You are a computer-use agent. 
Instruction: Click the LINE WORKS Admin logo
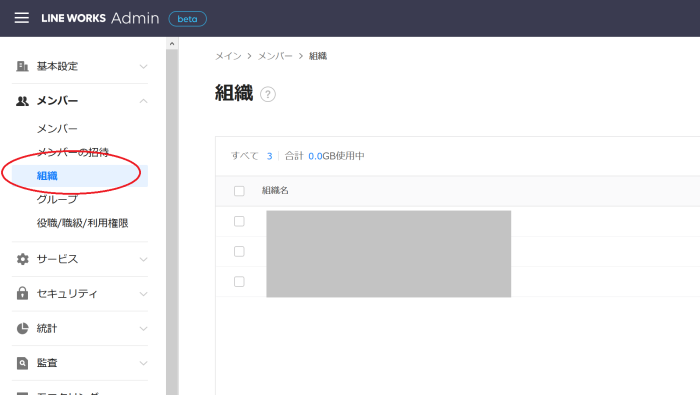click(100, 18)
